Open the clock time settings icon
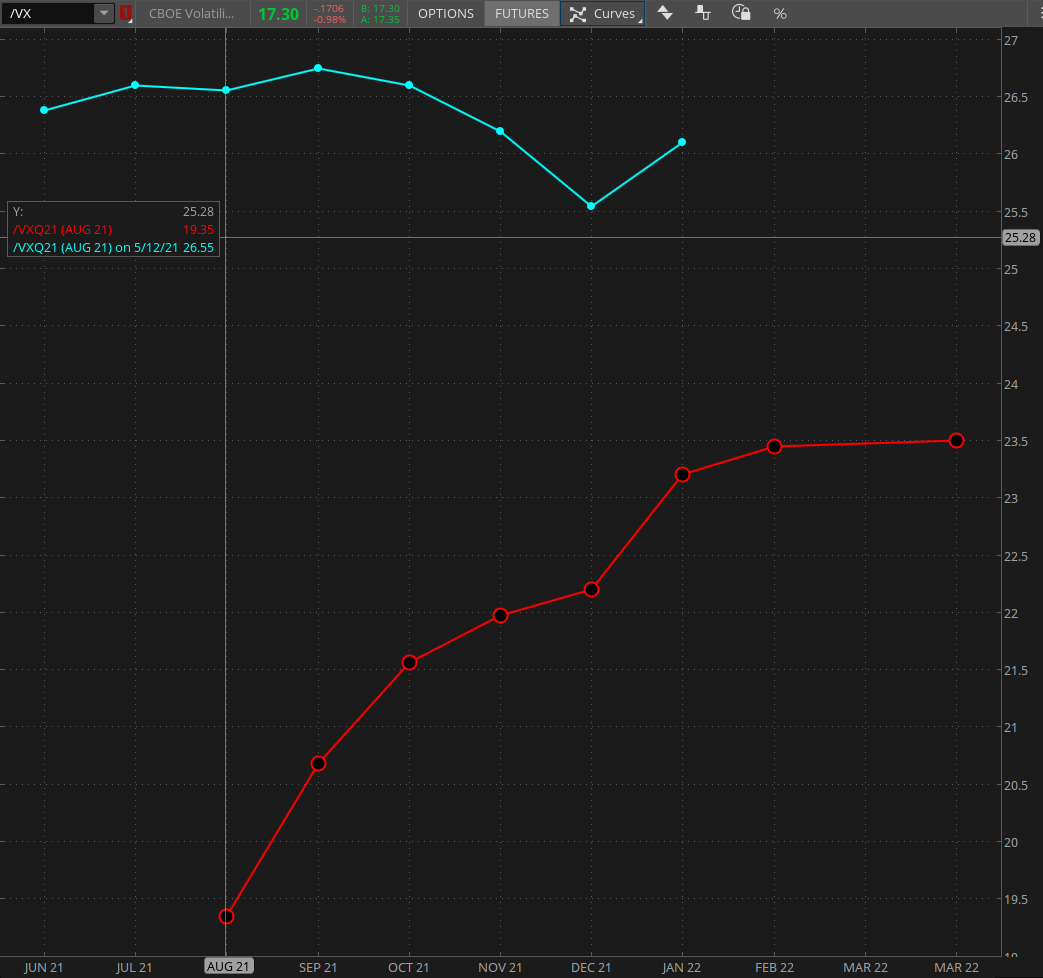Viewport: 1043px width, 978px height. (741, 14)
